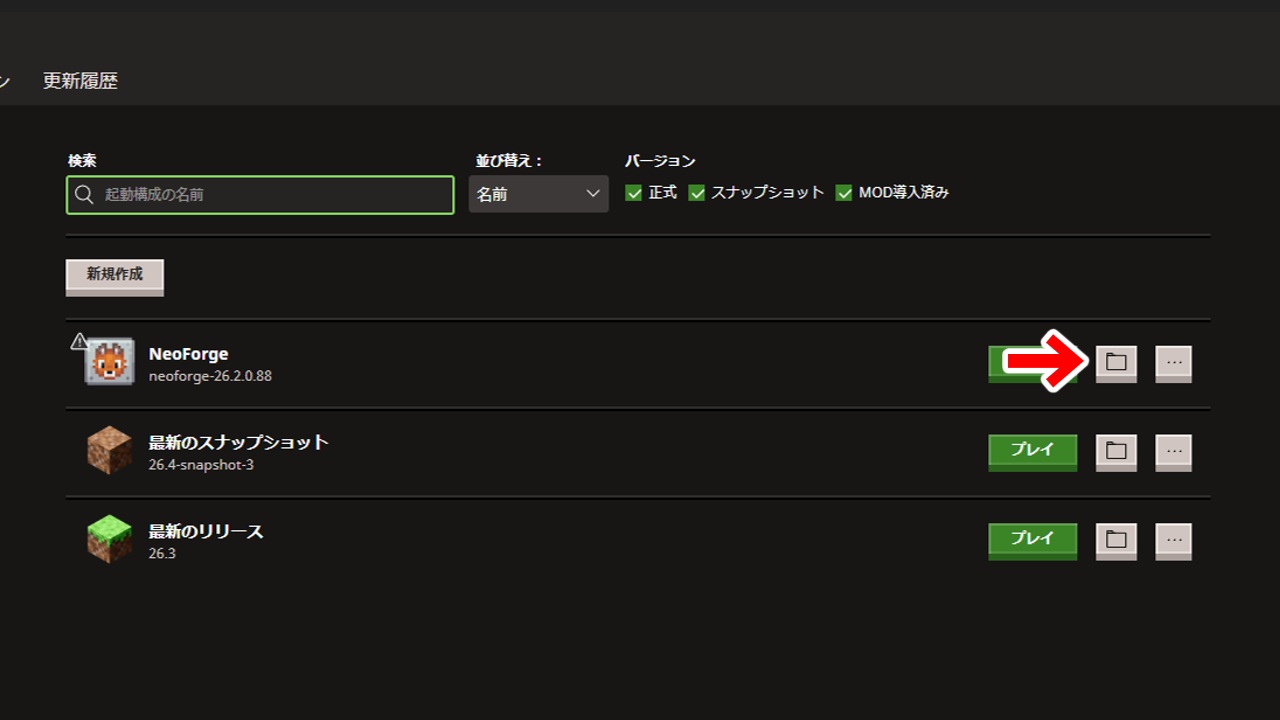Switch to the 更新履歴 tab

click(x=80, y=81)
